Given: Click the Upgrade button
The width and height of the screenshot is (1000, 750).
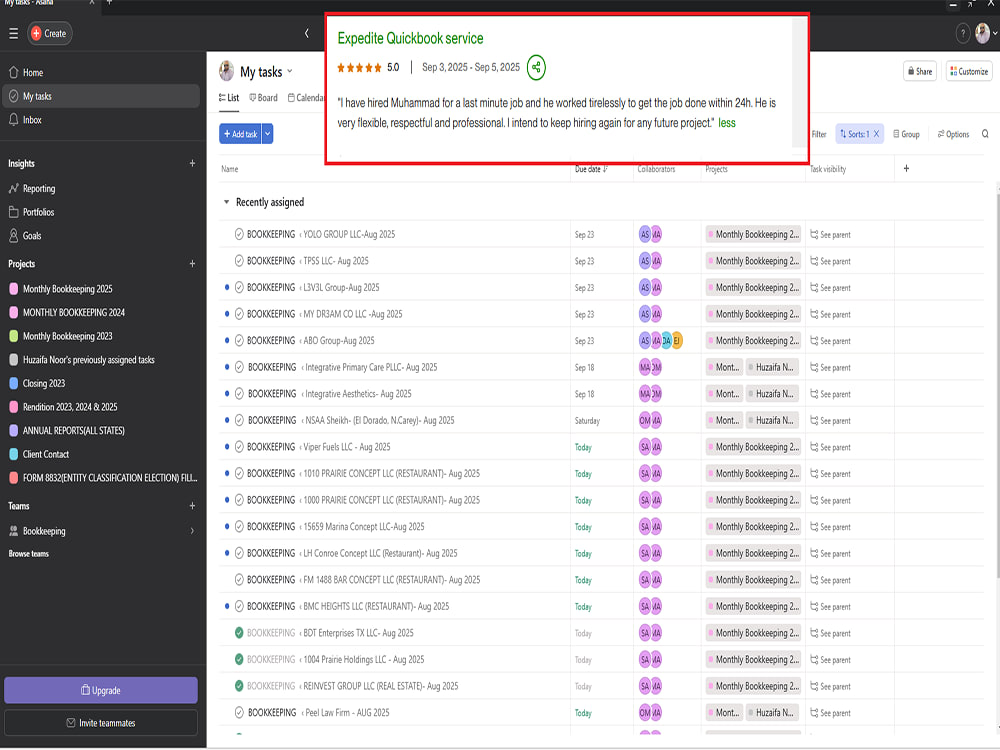Looking at the screenshot, I should click(x=101, y=690).
